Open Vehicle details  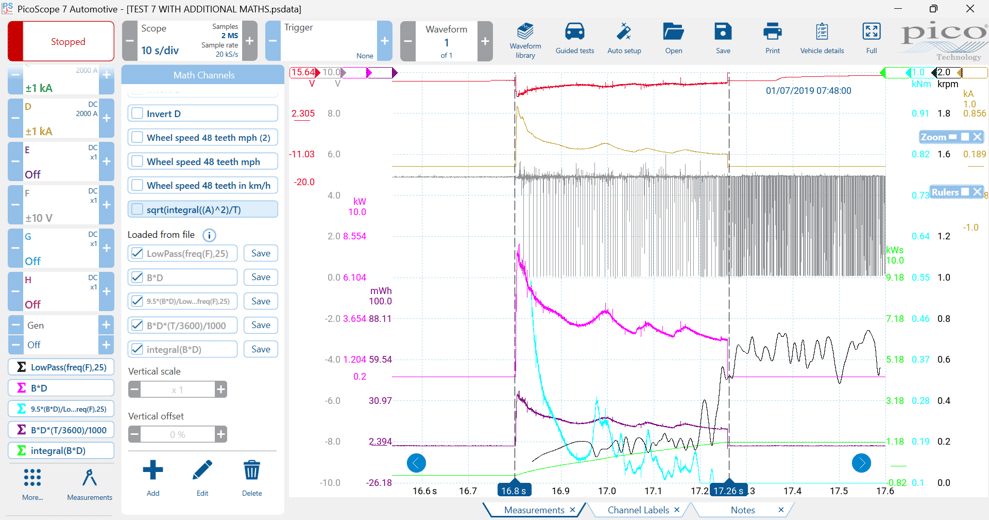822,38
